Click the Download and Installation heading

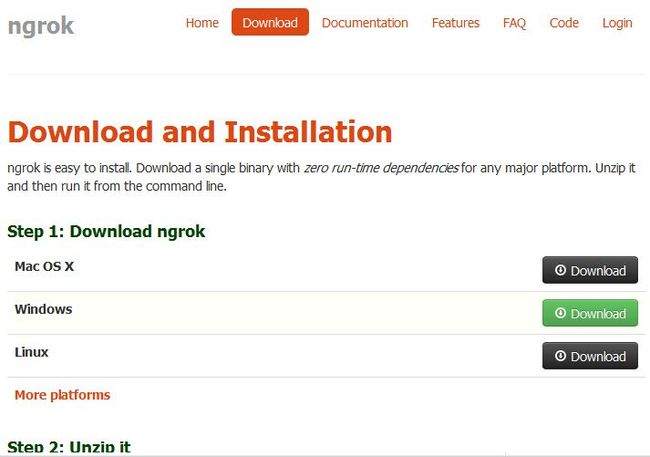tap(200, 132)
